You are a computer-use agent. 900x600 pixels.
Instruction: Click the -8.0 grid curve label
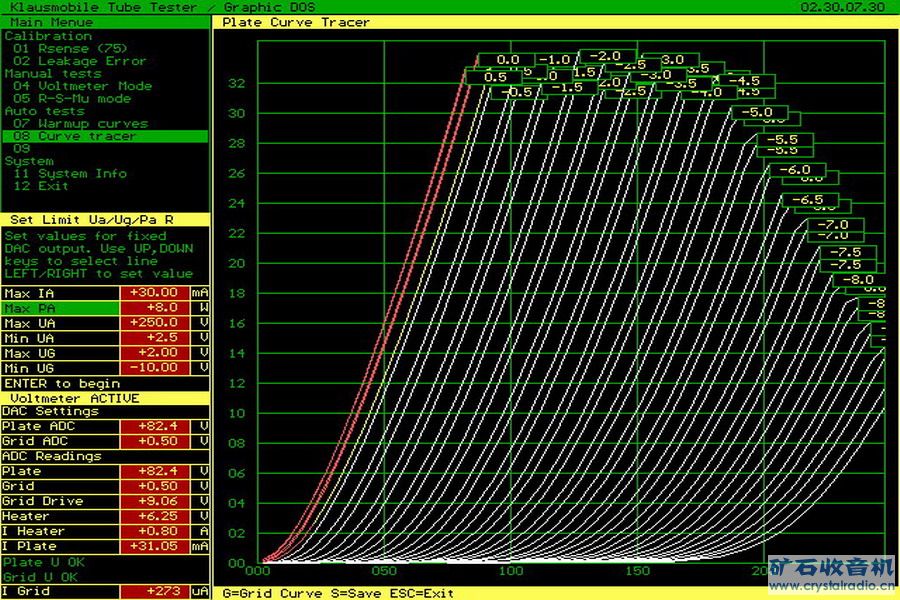pyautogui.click(x=859, y=280)
